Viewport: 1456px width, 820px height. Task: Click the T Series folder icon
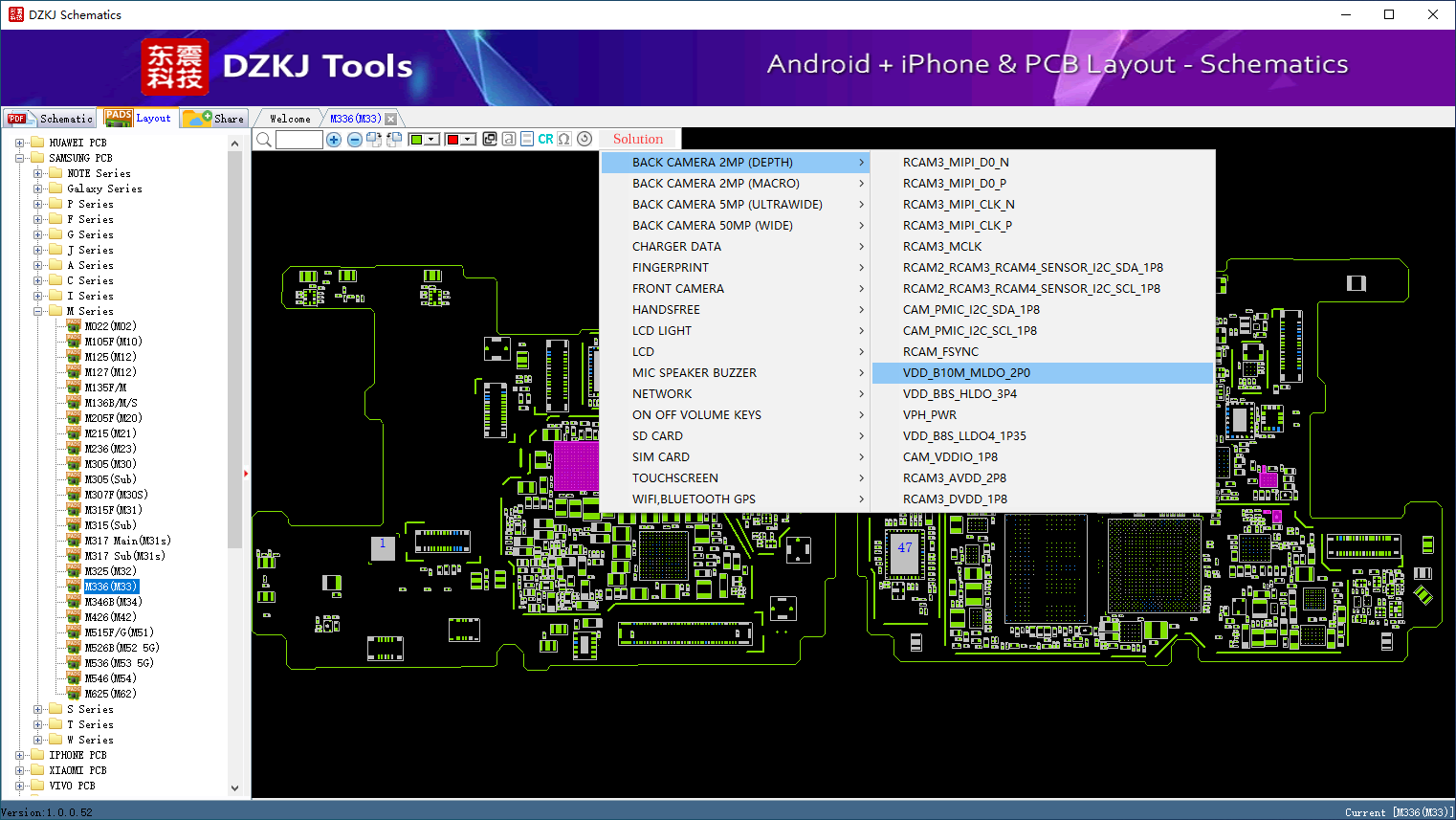[x=55, y=724]
